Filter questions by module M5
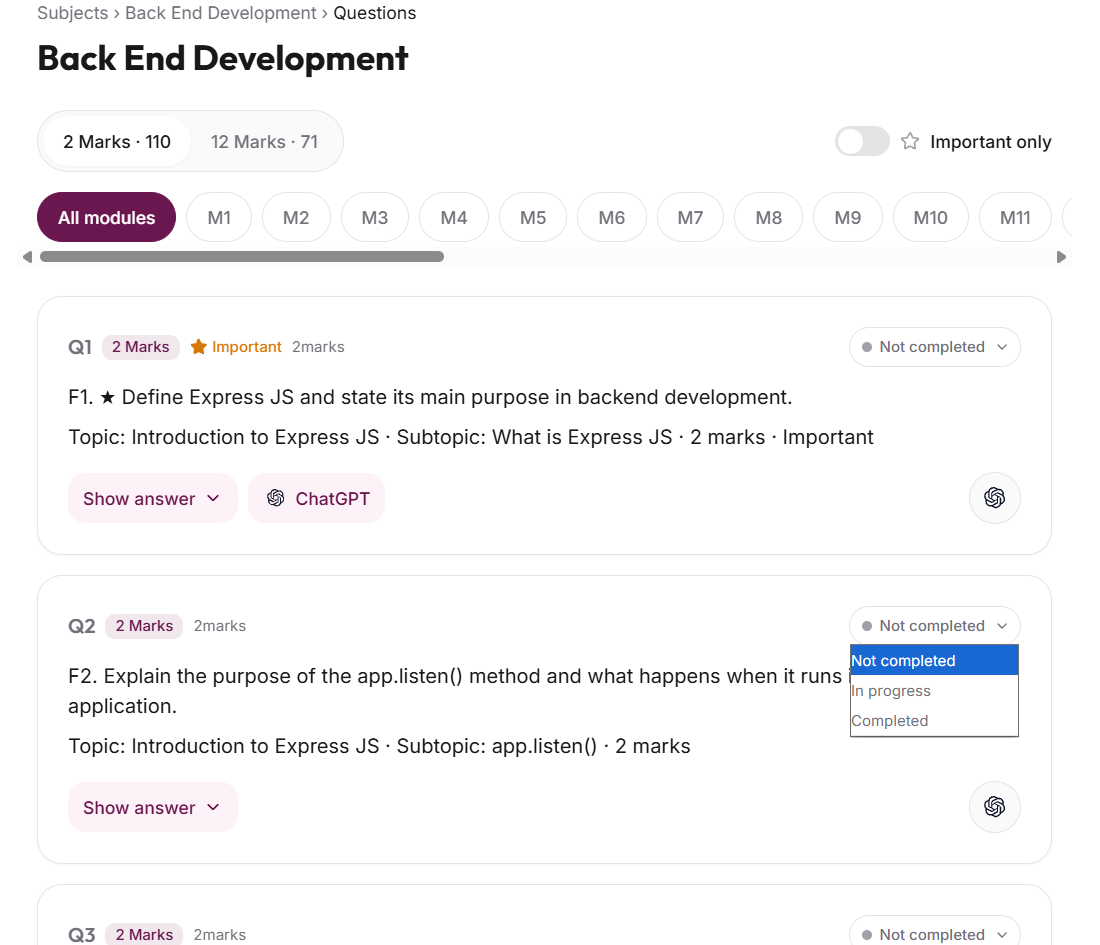The image size is (1100, 945). coord(533,217)
